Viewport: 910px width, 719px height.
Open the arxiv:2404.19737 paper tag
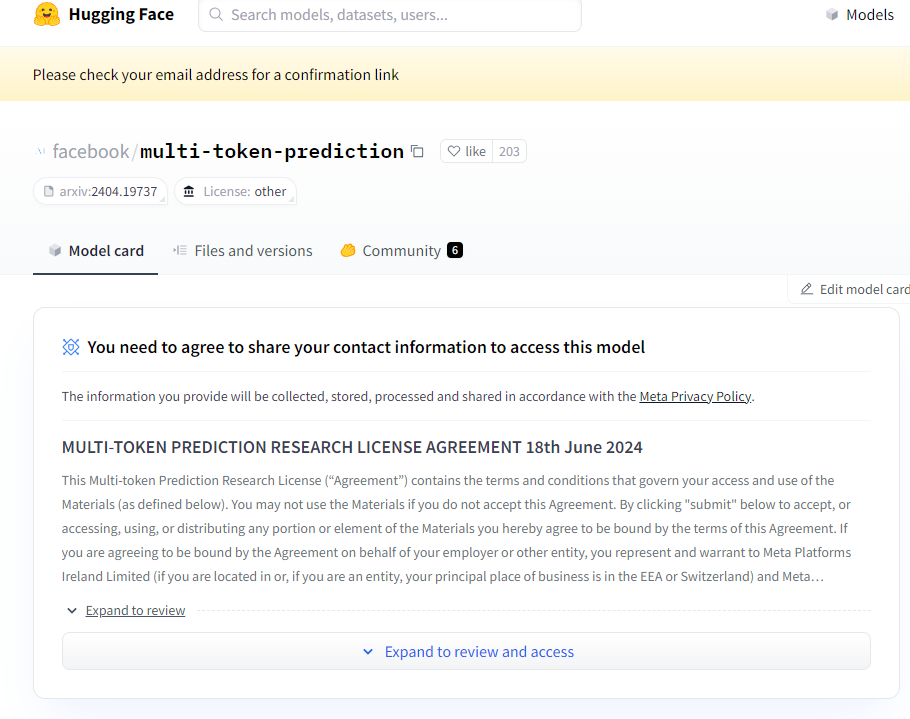click(100, 192)
